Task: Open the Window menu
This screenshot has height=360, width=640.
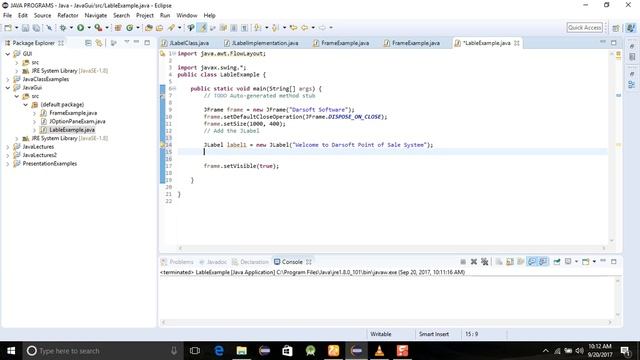Action: pos(187,16)
